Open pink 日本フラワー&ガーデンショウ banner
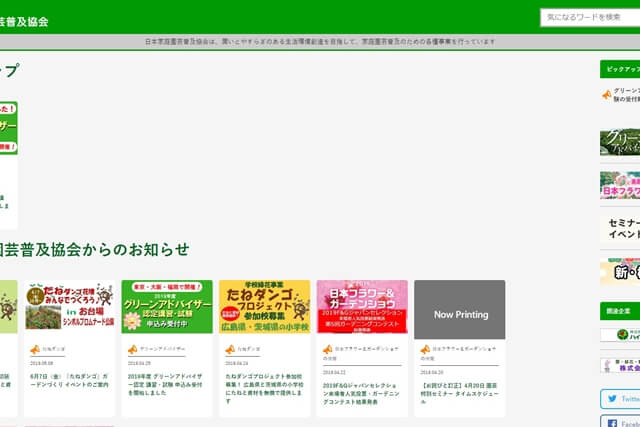 tap(362, 306)
